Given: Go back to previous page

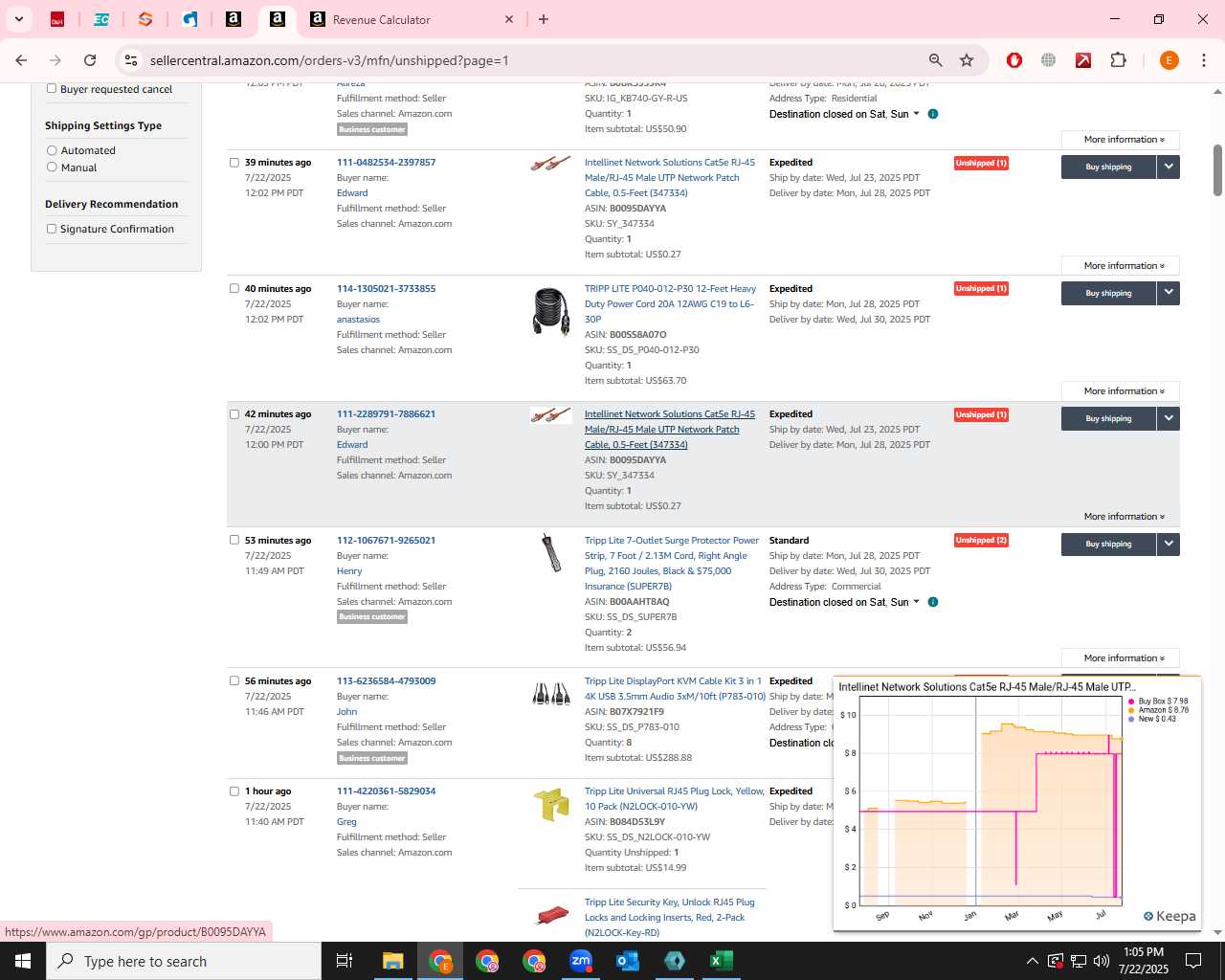Looking at the screenshot, I should 21,60.
